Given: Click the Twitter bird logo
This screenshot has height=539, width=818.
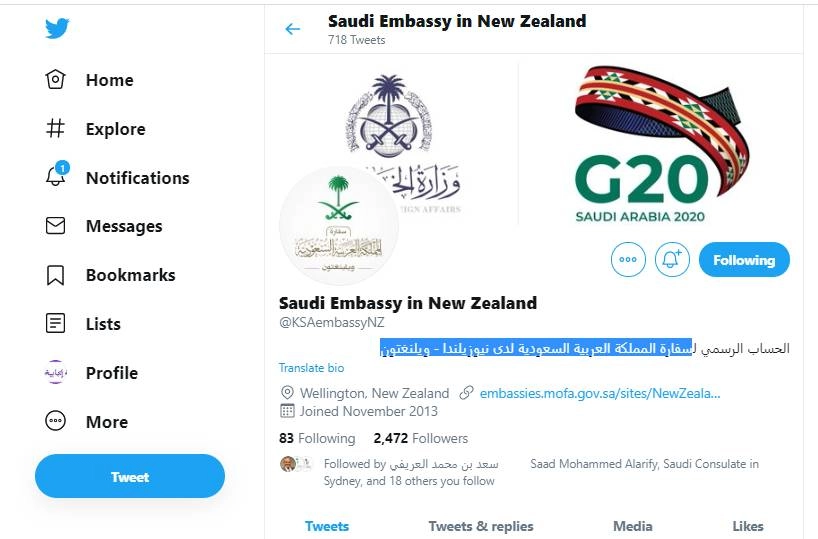Looking at the screenshot, I should tap(57, 28).
